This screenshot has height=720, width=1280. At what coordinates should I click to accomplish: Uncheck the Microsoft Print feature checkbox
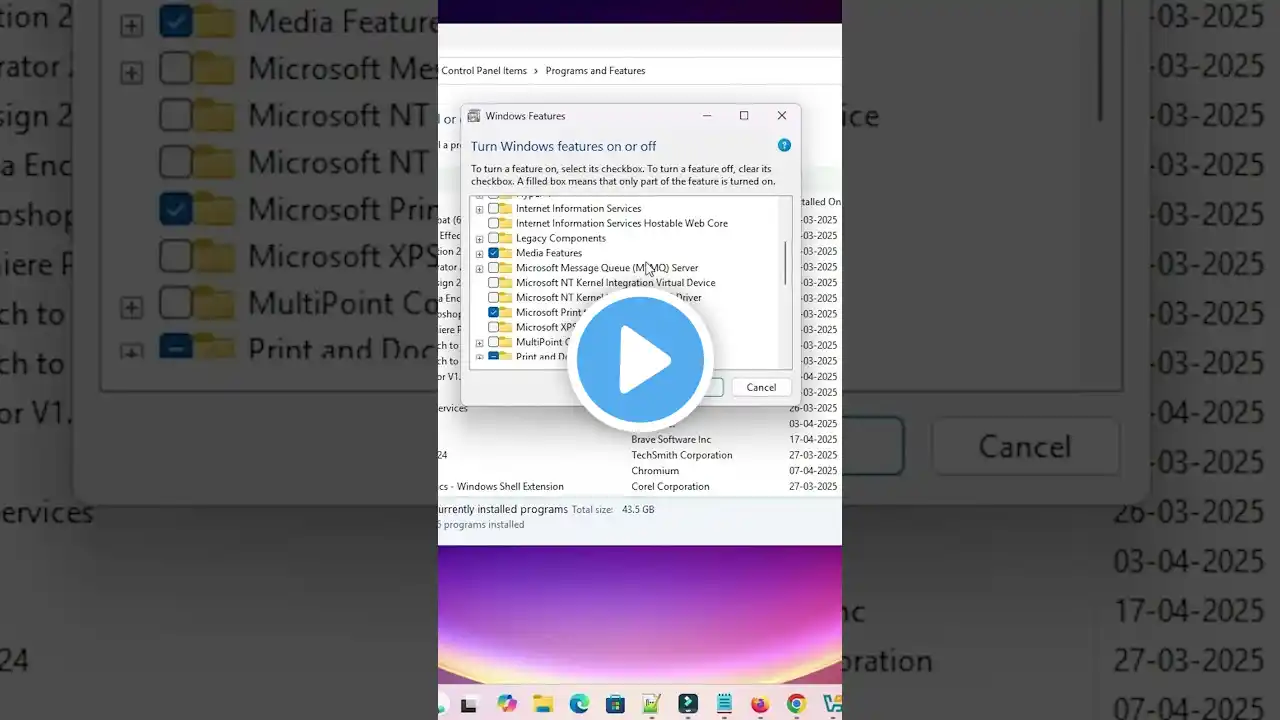tap(493, 312)
